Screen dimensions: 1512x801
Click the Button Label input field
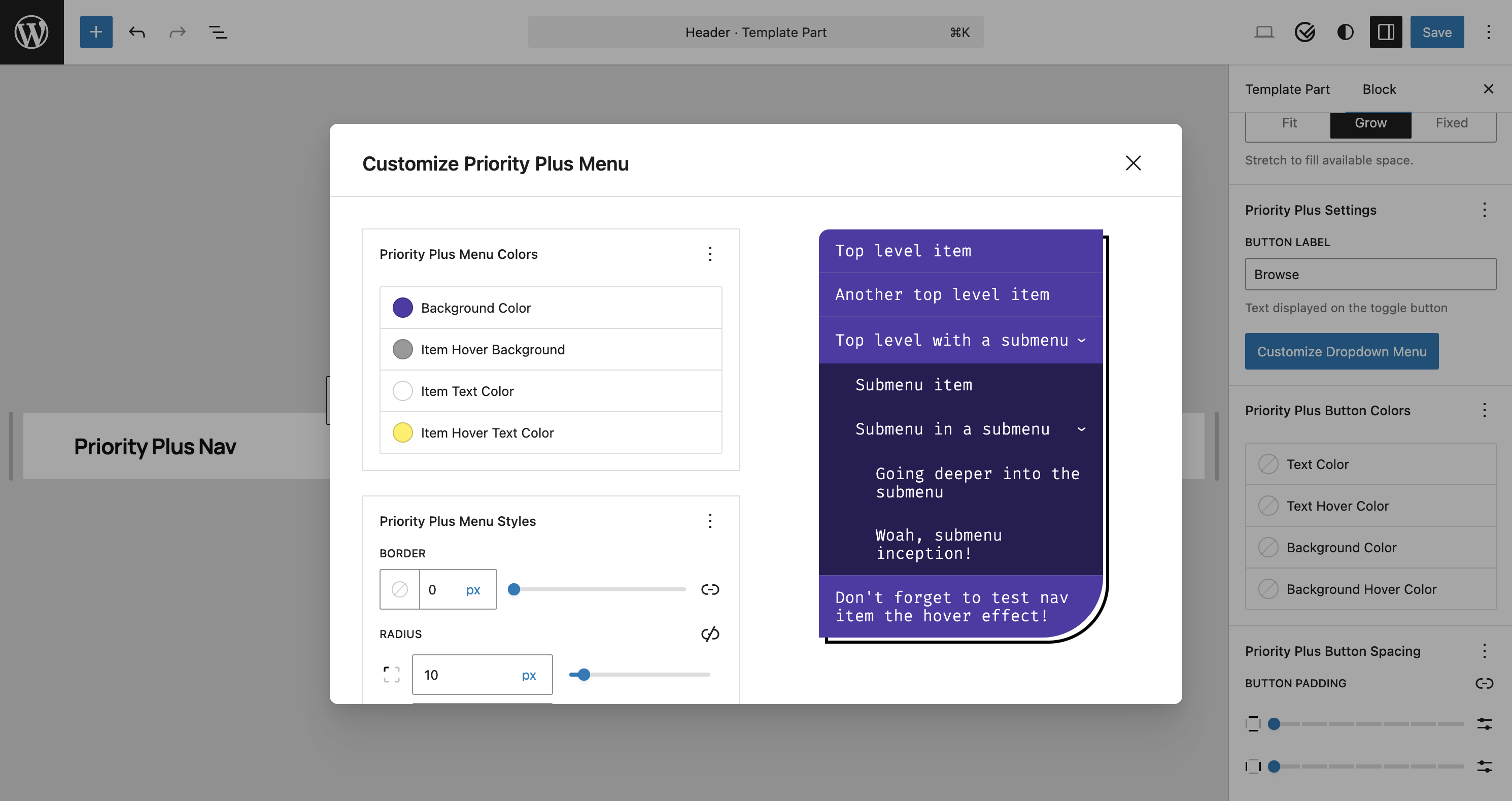coord(1370,274)
